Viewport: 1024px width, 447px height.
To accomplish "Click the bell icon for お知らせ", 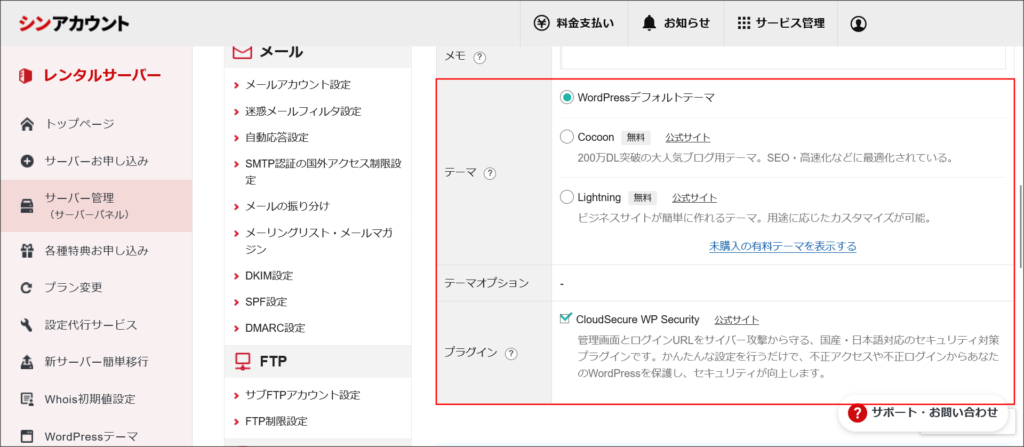I will (x=648, y=24).
